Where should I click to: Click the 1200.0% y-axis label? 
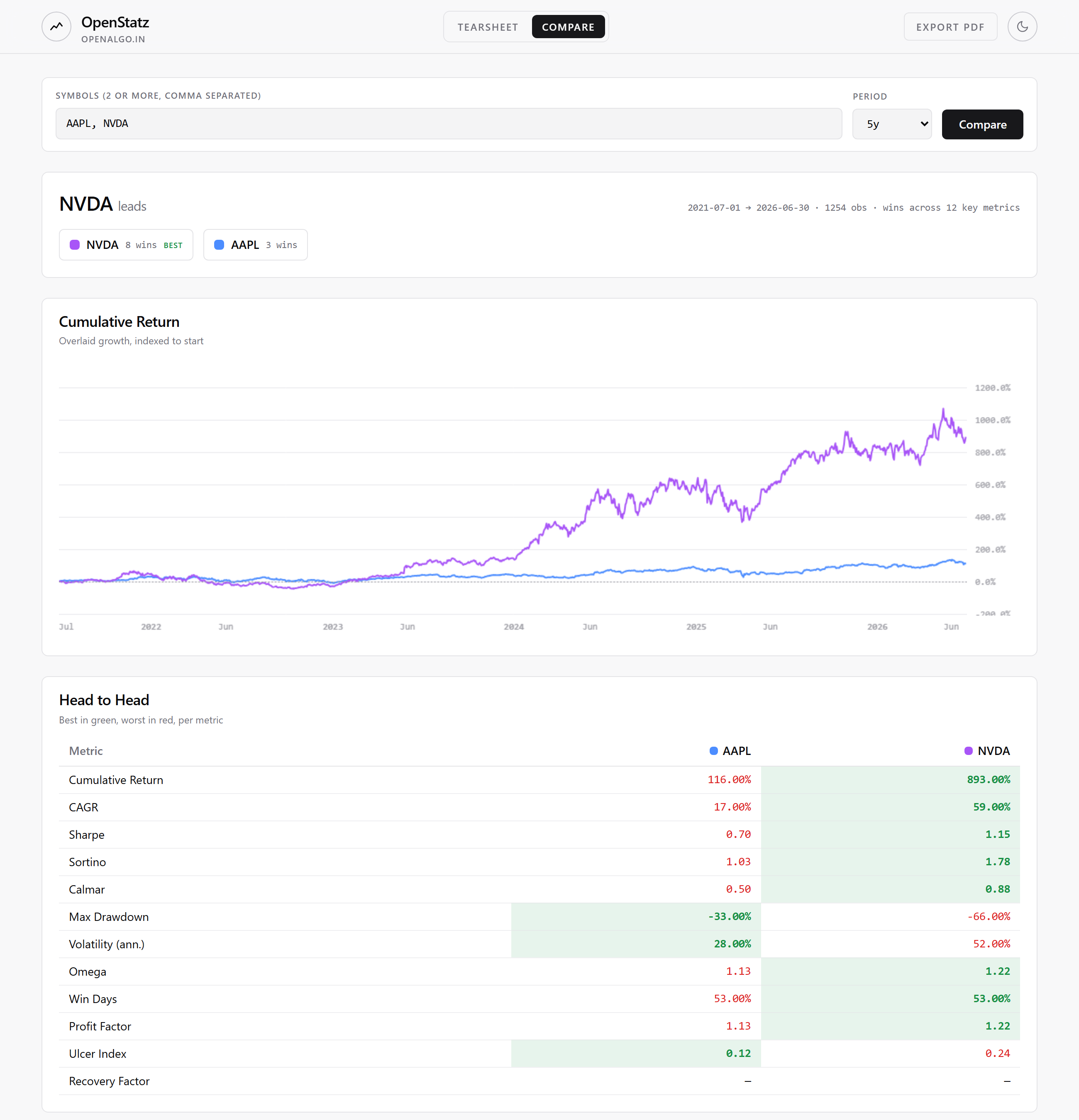[x=992, y=388]
